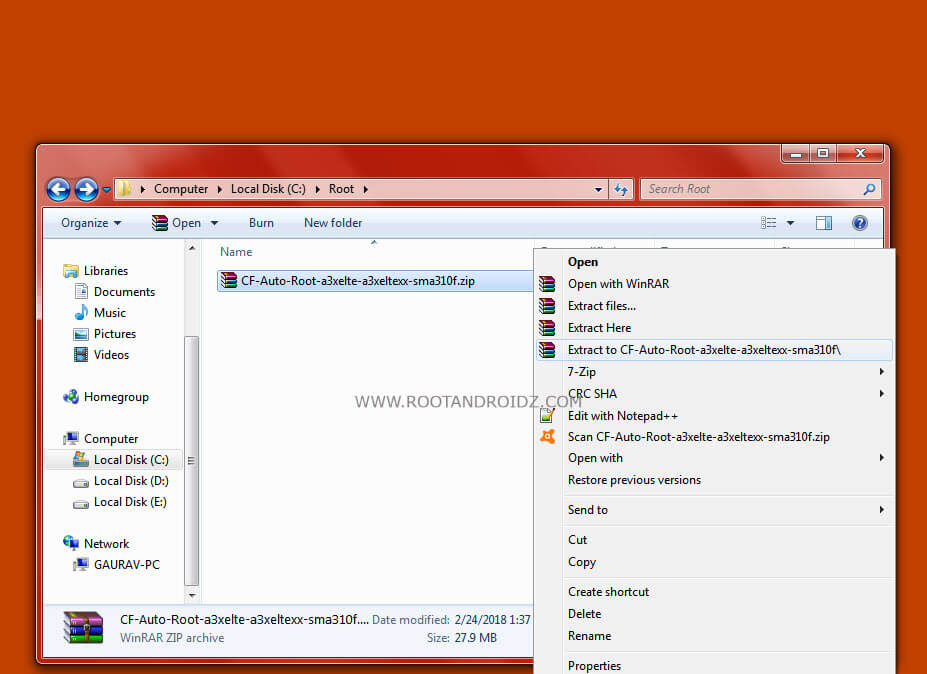Screen dimensions: 927x674
Task: Select Local Disk (D:) in navigation pane
Action: click(x=120, y=481)
